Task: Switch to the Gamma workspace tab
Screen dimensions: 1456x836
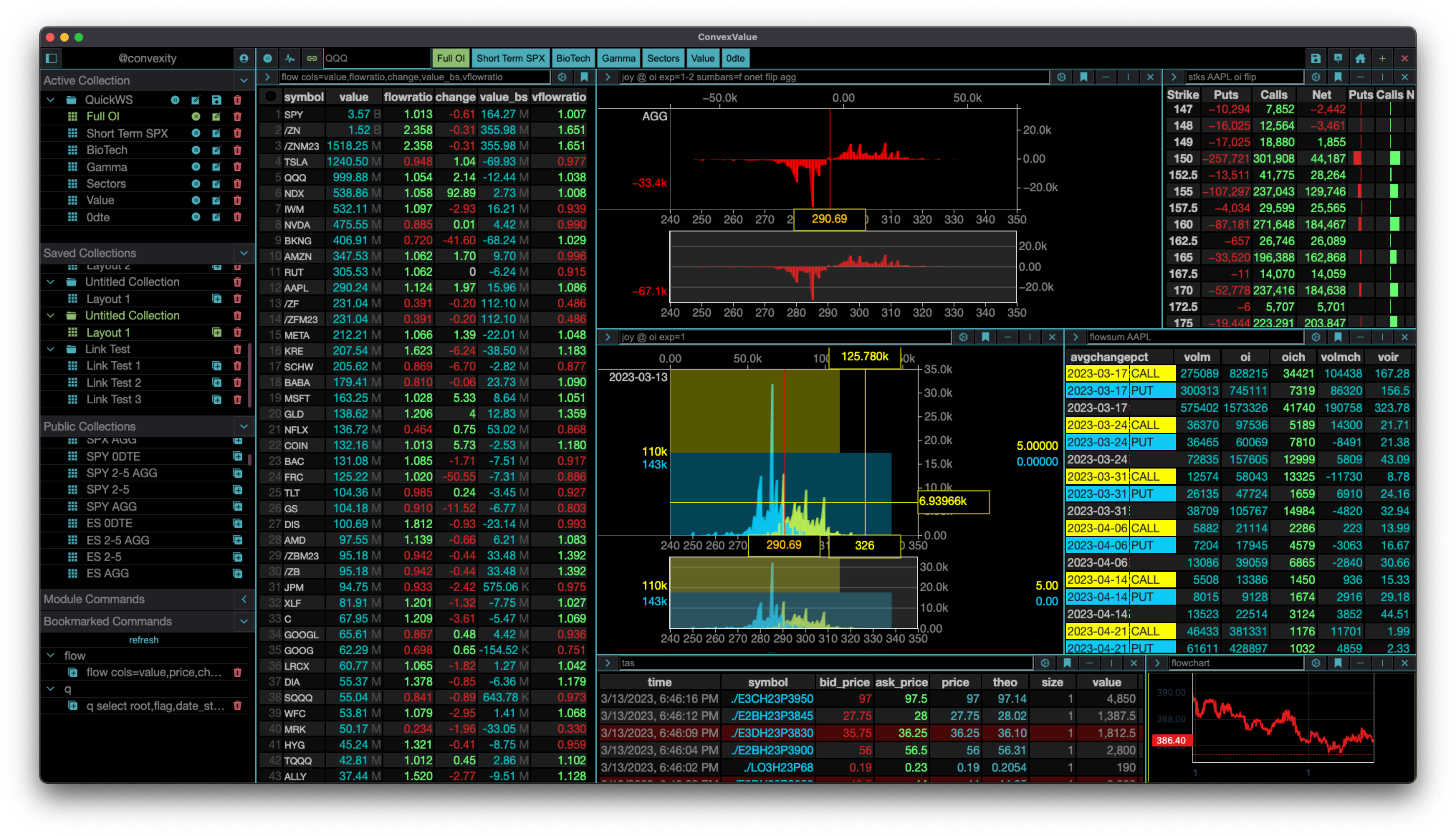Action: [618, 58]
